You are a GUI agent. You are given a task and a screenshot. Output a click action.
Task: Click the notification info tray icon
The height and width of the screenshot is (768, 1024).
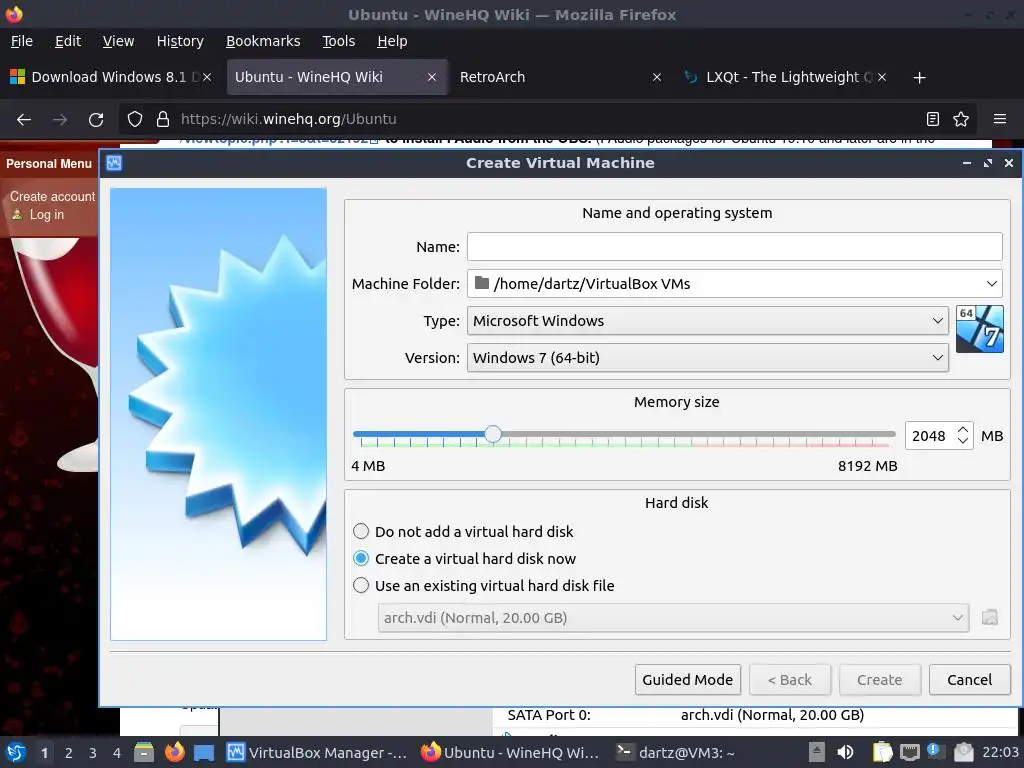933,750
